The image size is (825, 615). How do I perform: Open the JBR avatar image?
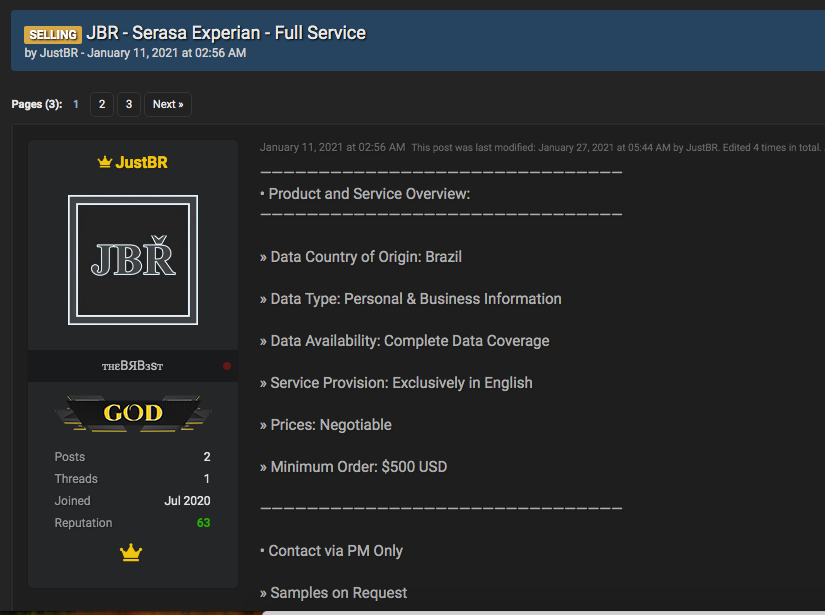[133, 260]
